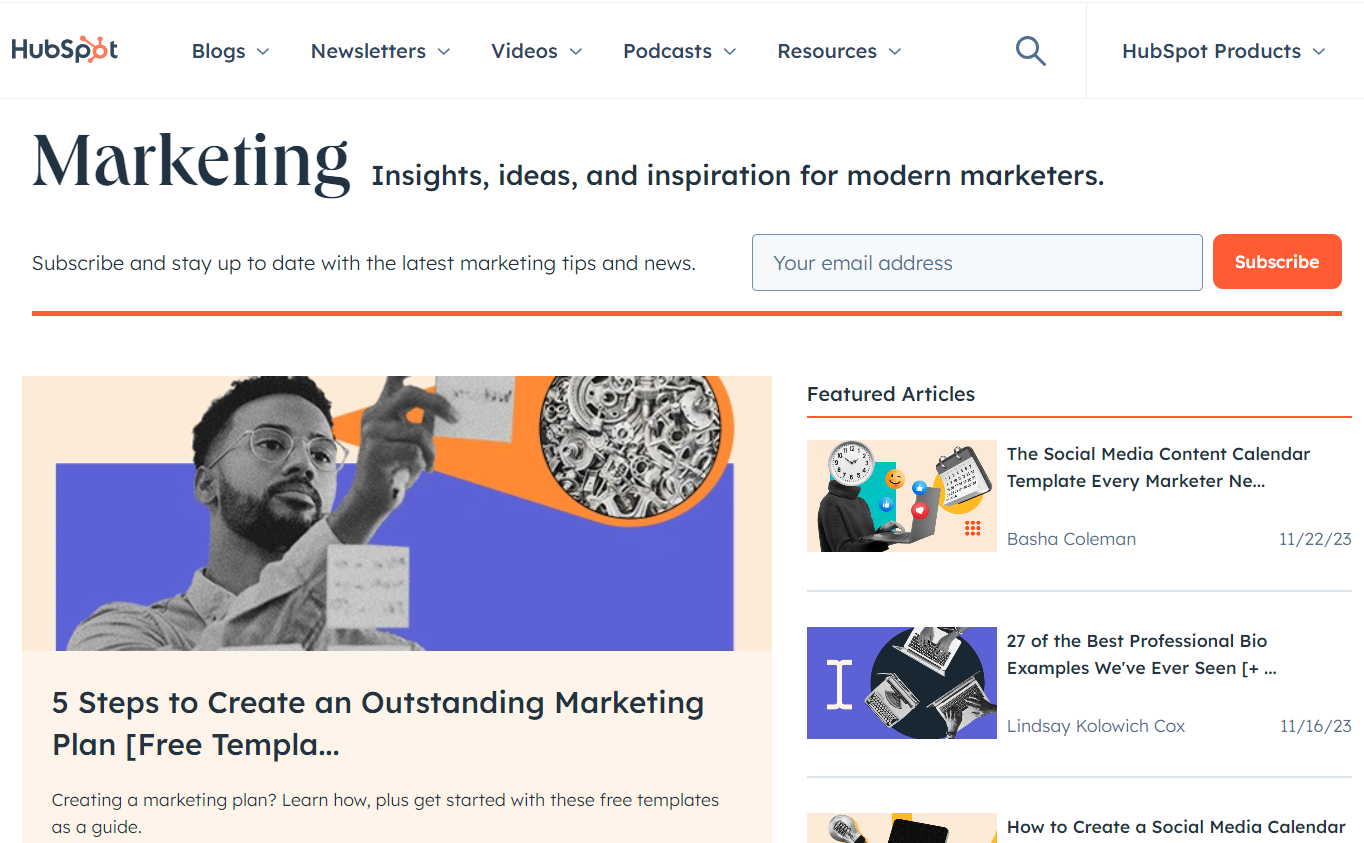1364x843 pixels.
Task: Click the Social Media Content Calendar thumbnail
Action: pos(901,496)
